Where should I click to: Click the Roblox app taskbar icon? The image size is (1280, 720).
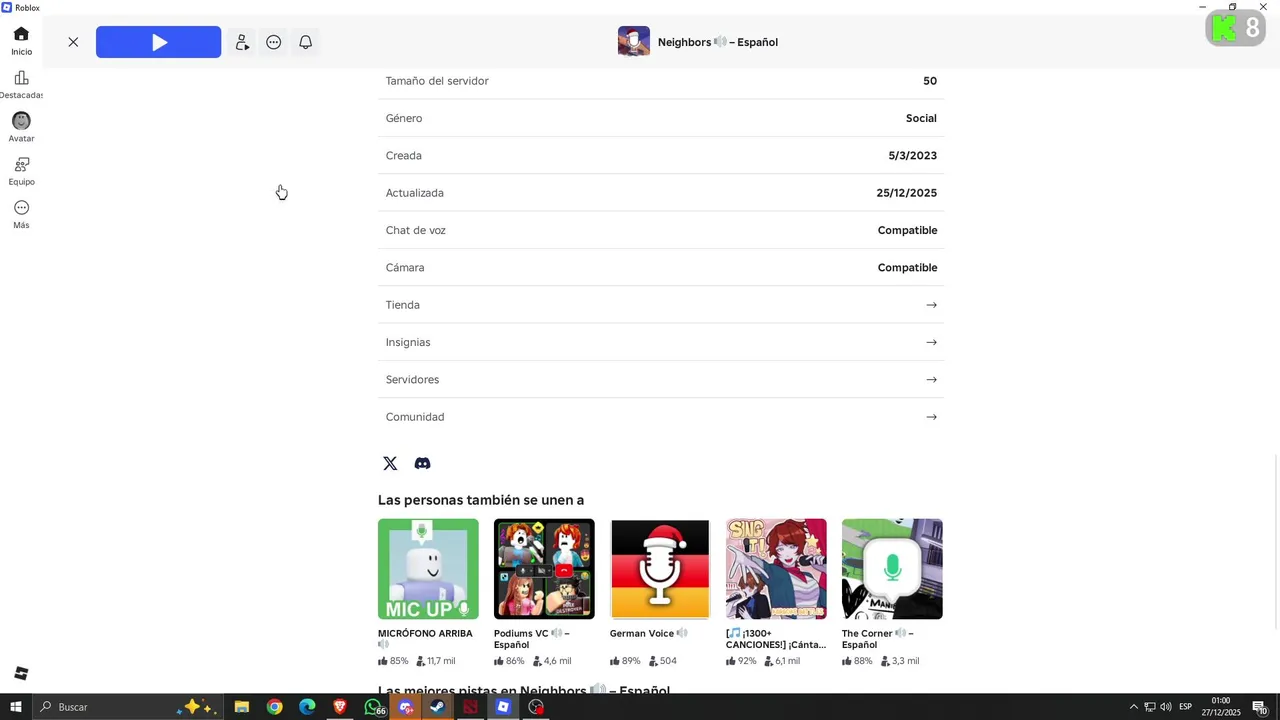pyautogui.click(x=504, y=707)
